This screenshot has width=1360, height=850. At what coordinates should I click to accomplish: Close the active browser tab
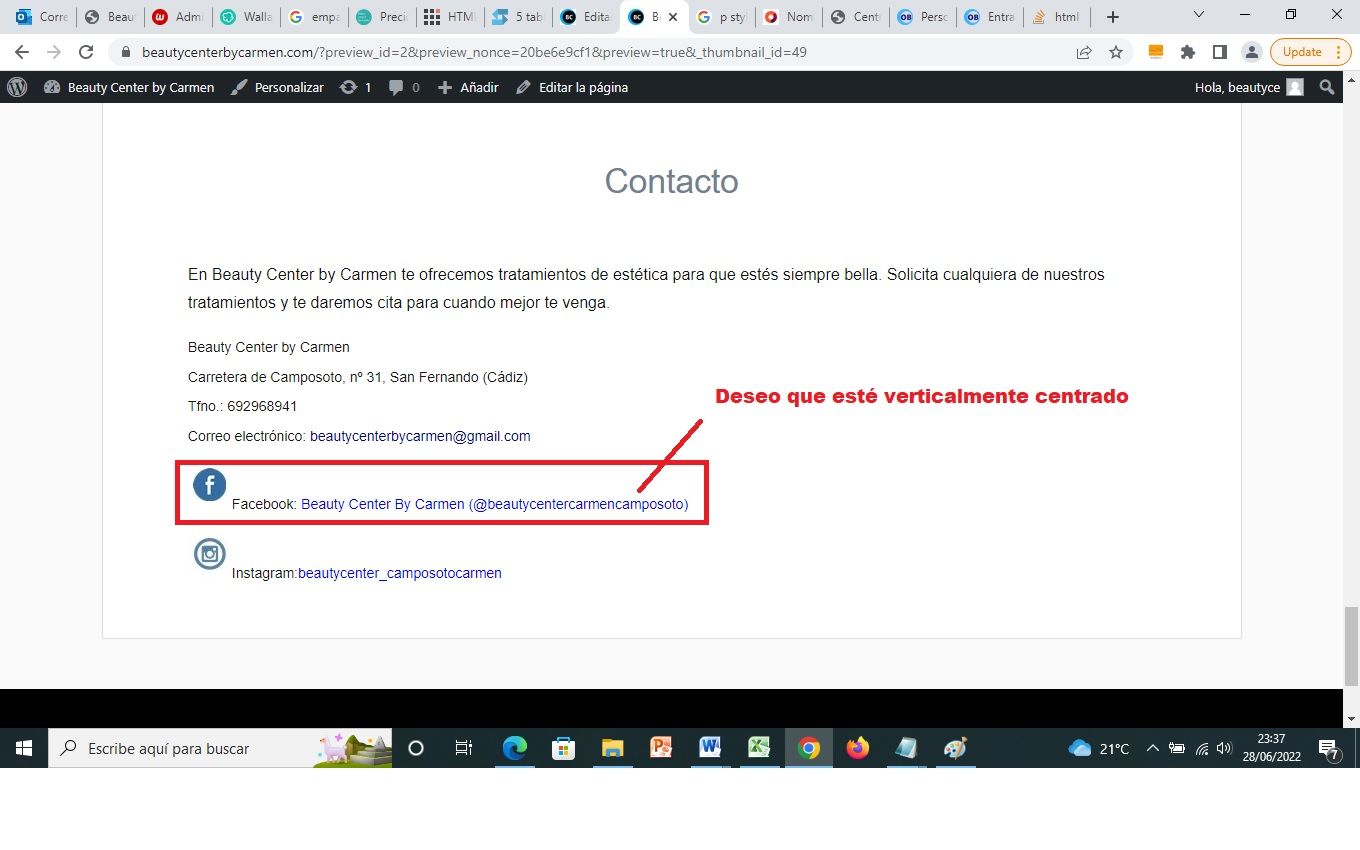coord(673,17)
